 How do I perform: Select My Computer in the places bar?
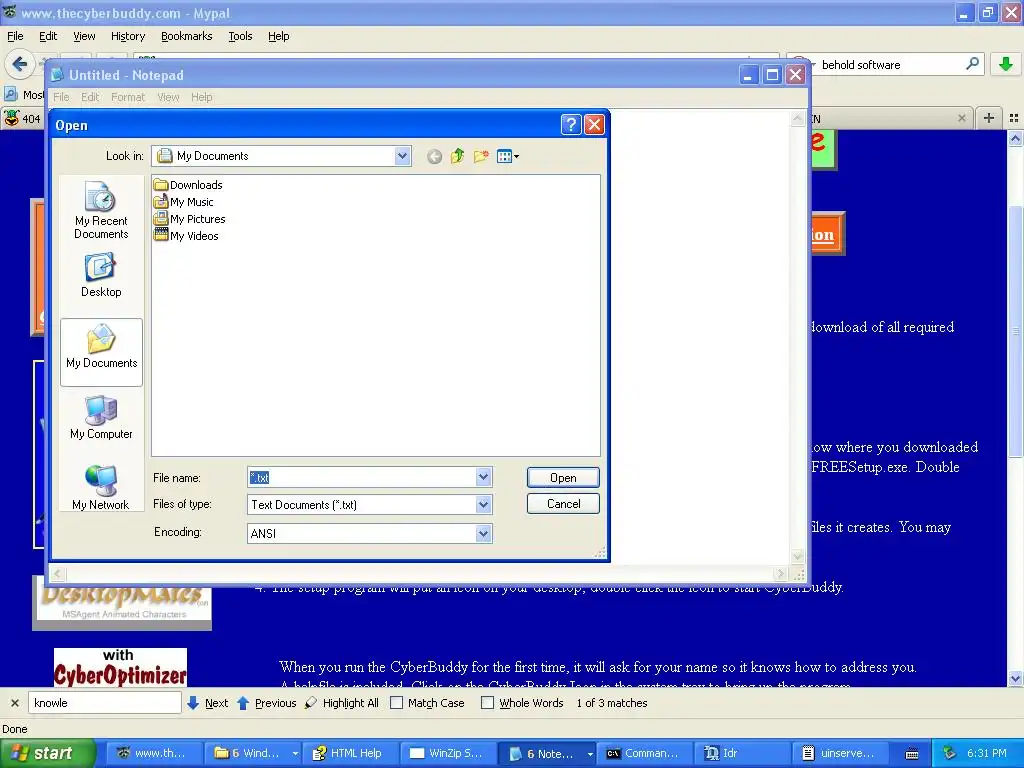(101, 418)
